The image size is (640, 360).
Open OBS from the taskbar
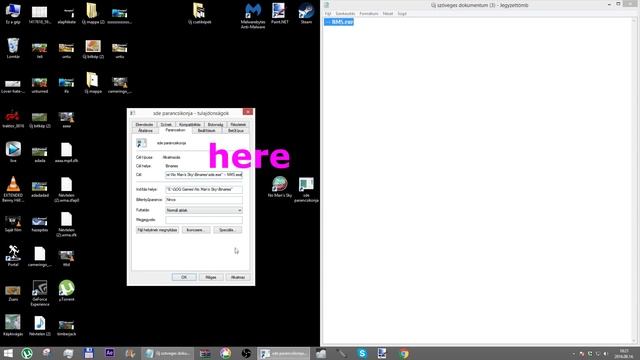(246, 353)
